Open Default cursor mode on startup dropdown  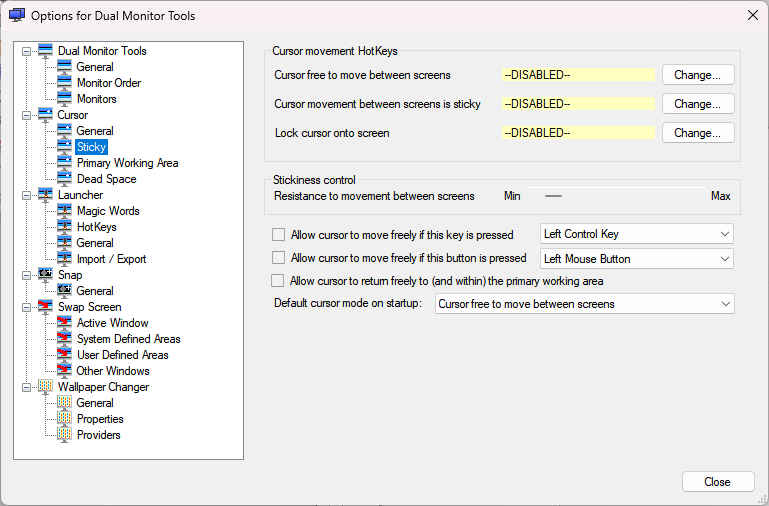pyautogui.click(x=584, y=304)
